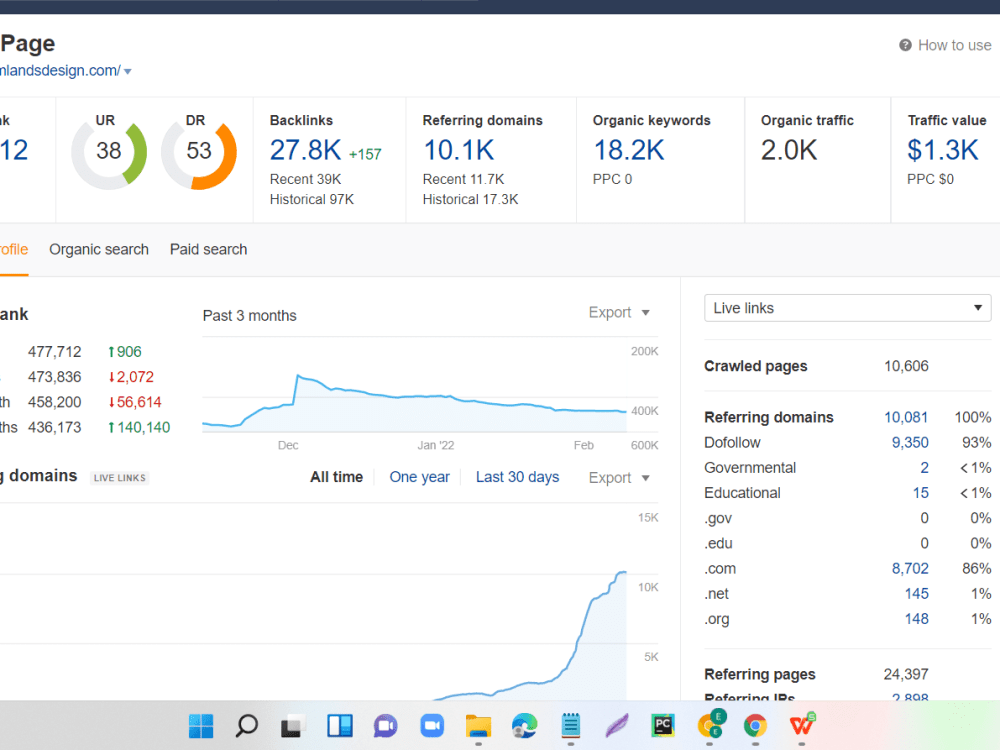Click the LIVE LINKS badge
The height and width of the screenshot is (750, 1000).
(120, 478)
